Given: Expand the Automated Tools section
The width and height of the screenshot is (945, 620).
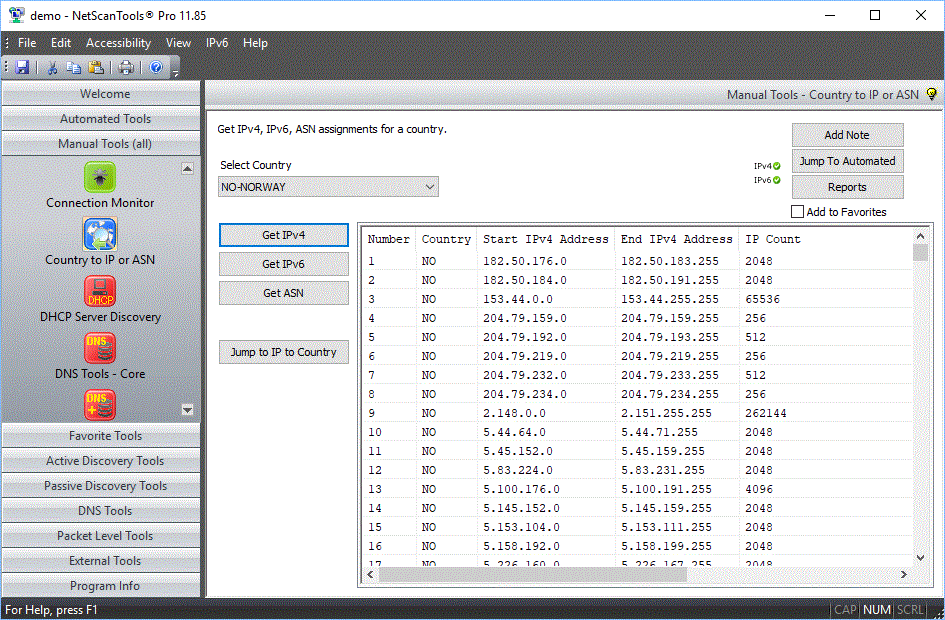Looking at the screenshot, I should [101, 119].
